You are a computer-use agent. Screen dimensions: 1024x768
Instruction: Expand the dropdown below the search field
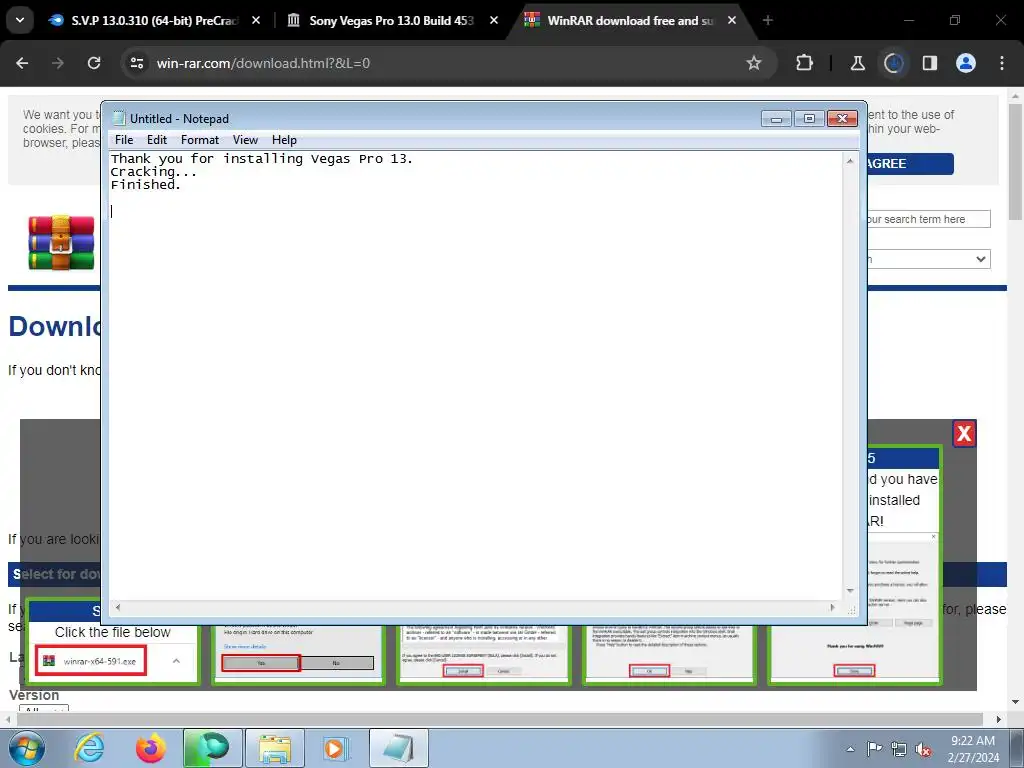click(928, 259)
